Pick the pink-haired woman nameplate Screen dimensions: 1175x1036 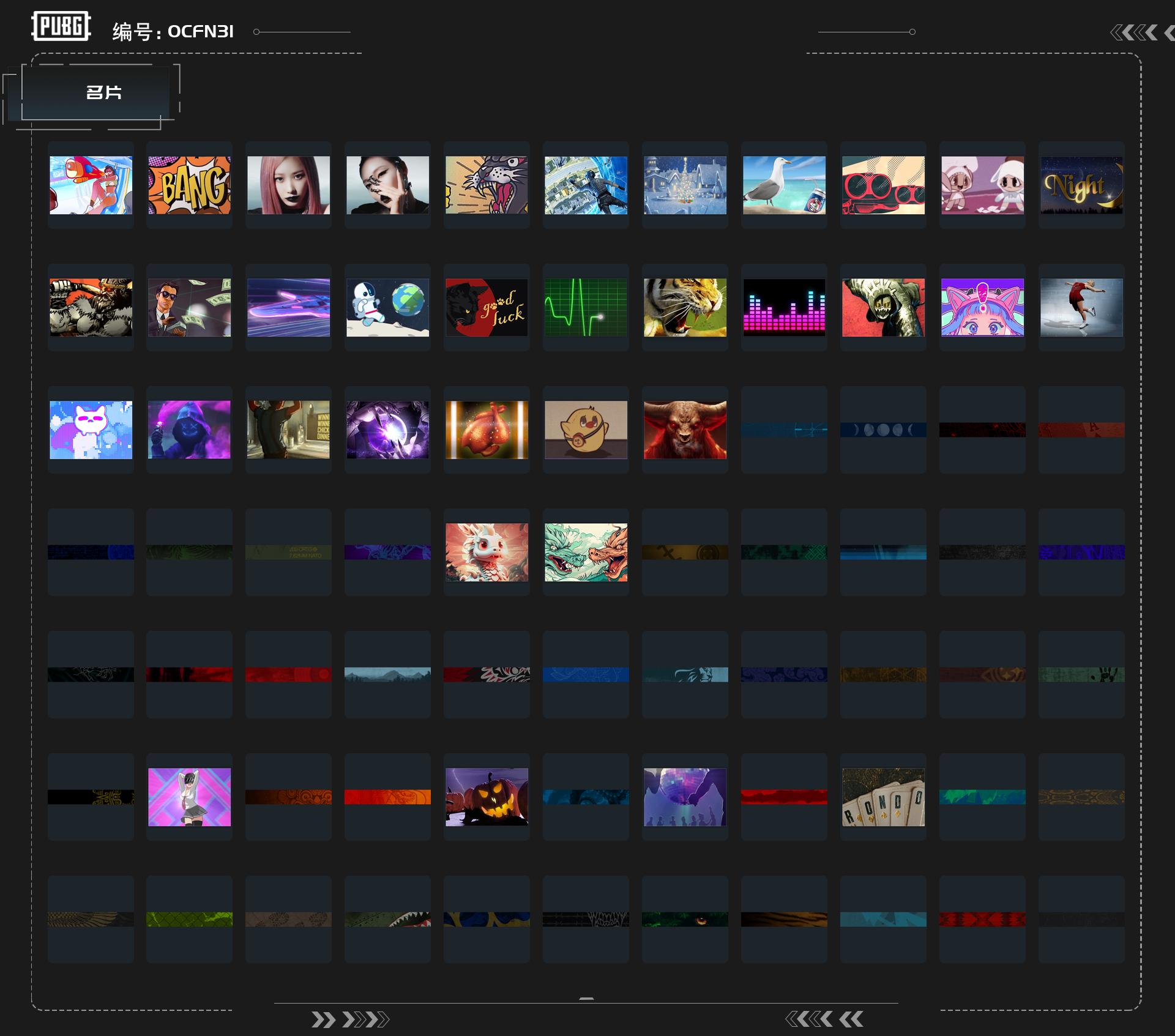(x=289, y=185)
